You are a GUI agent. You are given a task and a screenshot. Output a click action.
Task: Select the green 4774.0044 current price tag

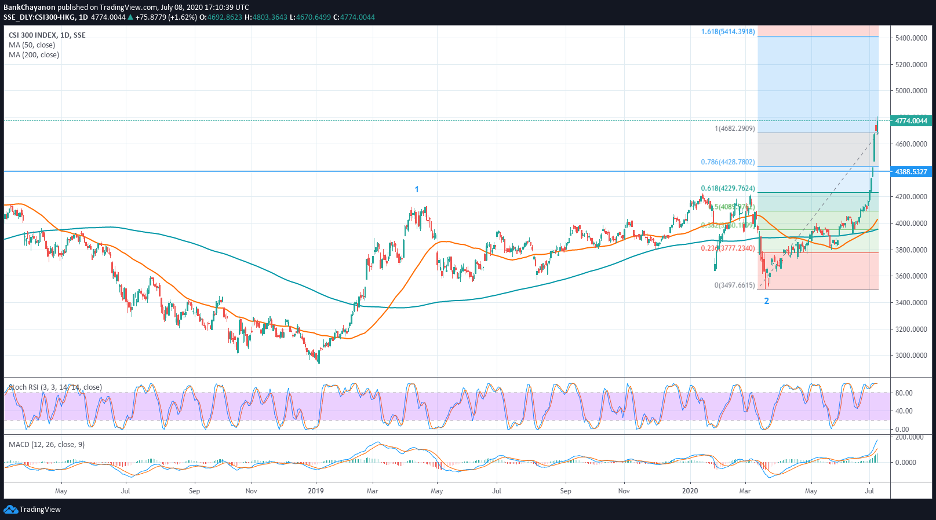[904, 121]
